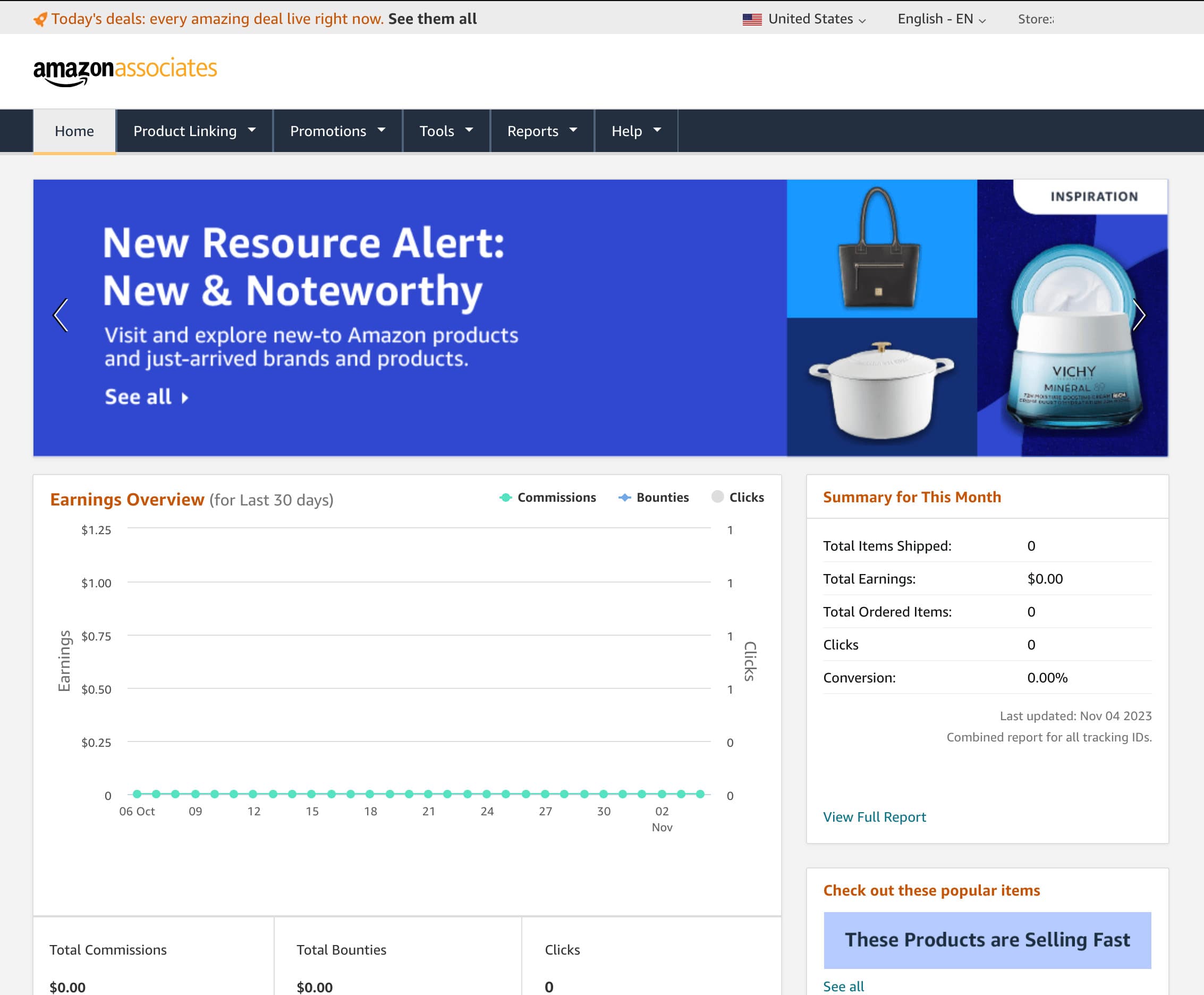Click View Full Report link

[x=874, y=816]
